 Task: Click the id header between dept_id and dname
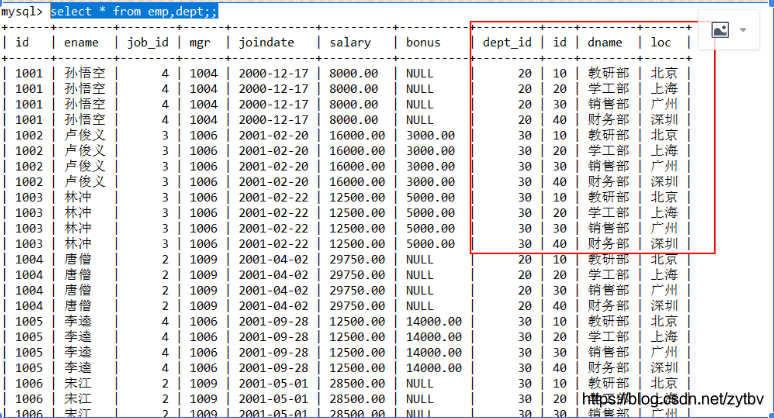tap(560, 42)
